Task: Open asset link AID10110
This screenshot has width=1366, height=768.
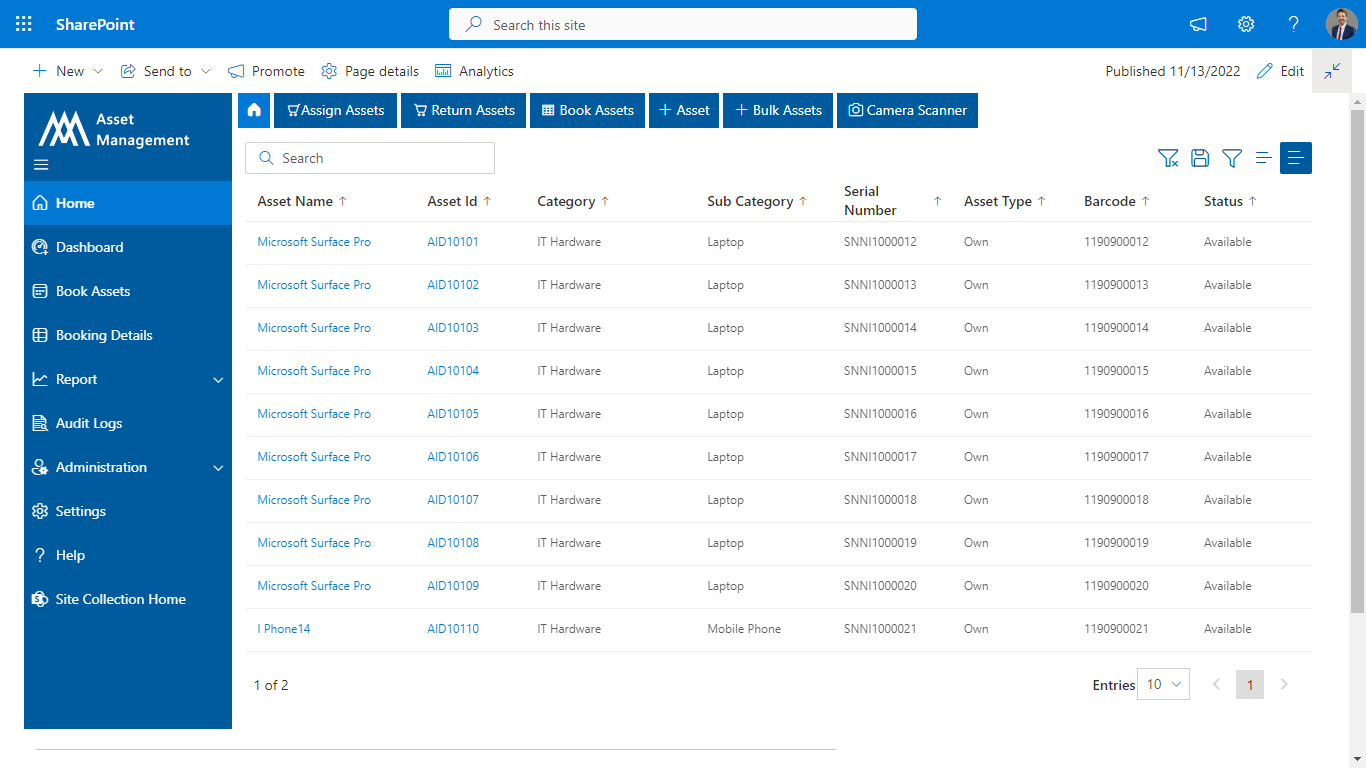Action: (x=453, y=628)
